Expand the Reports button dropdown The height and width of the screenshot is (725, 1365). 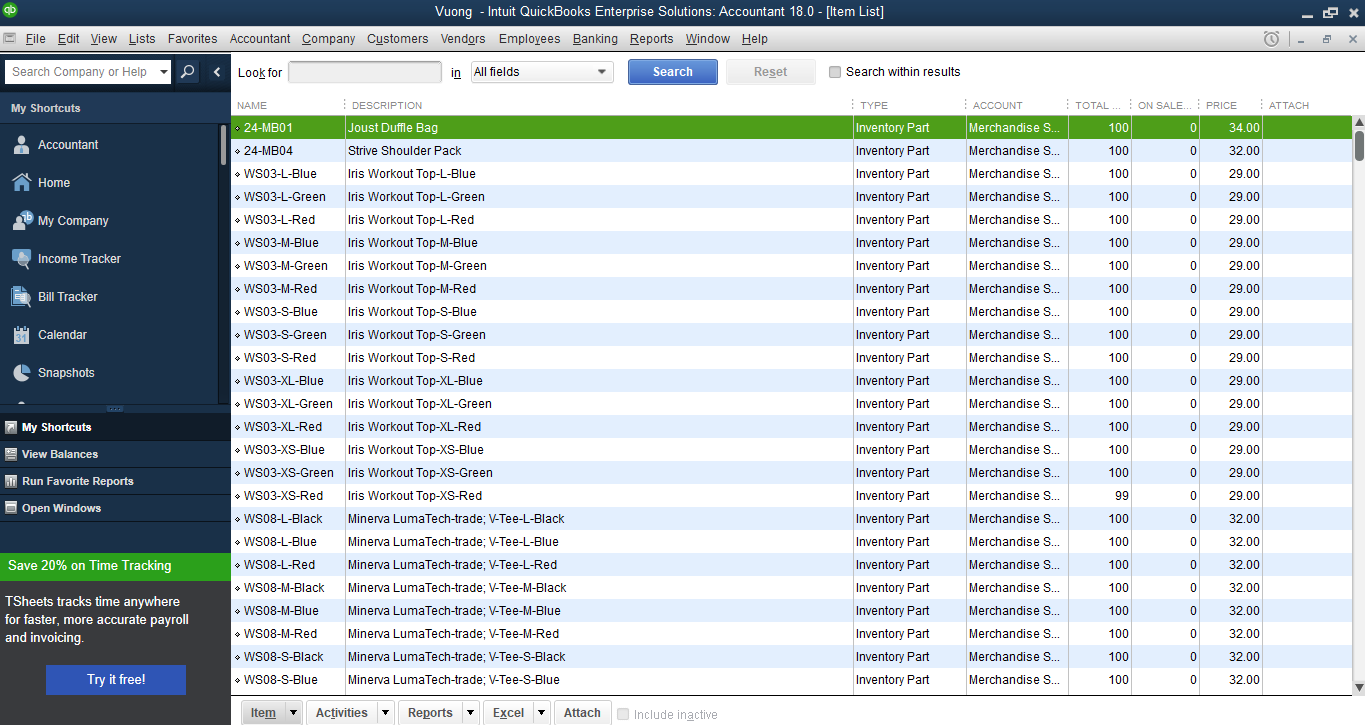[472, 713]
